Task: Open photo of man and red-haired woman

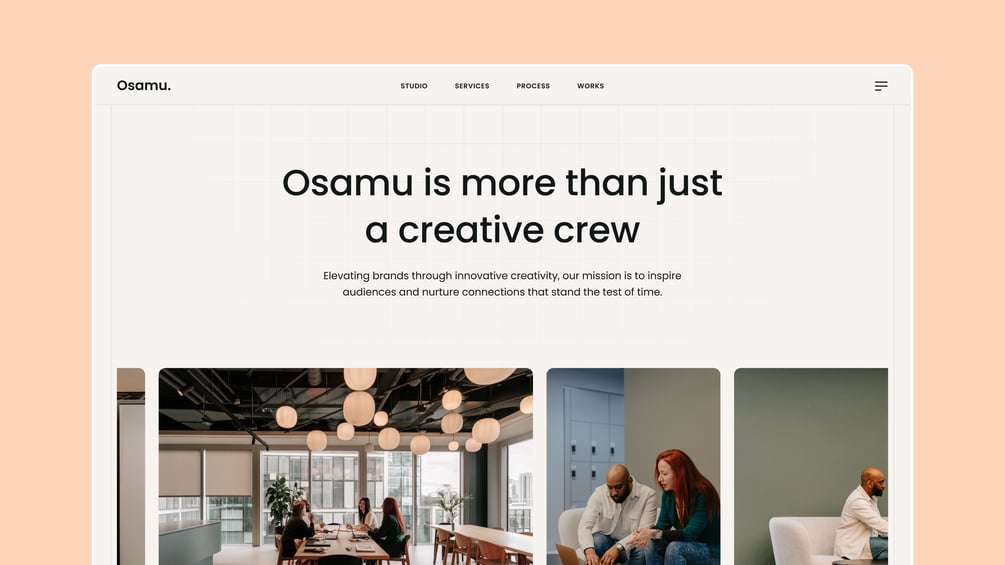Action: (x=633, y=466)
